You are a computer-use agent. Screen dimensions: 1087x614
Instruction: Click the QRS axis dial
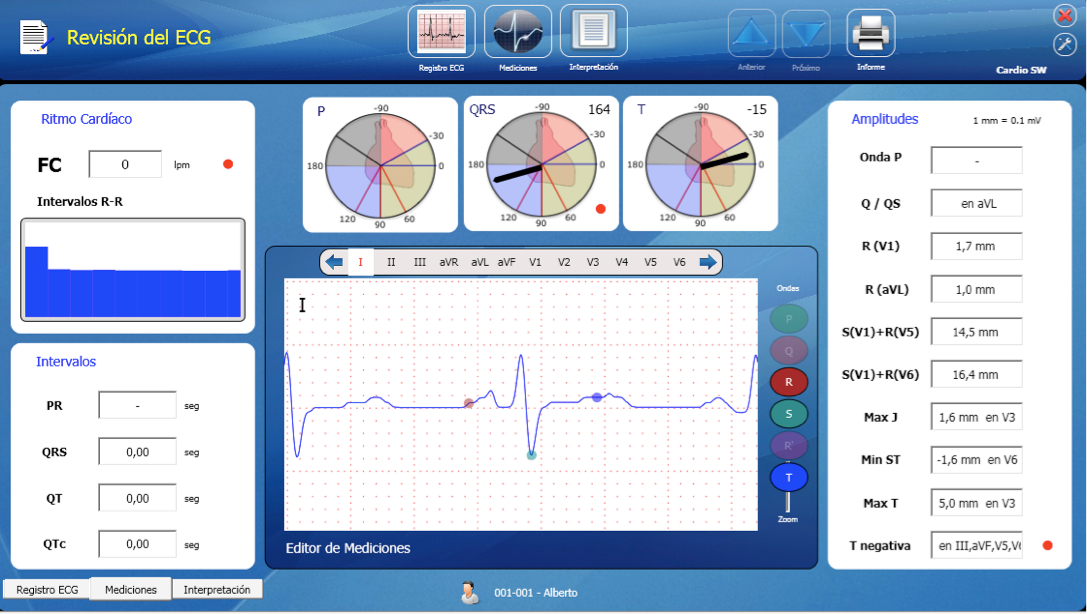pos(542,165)
